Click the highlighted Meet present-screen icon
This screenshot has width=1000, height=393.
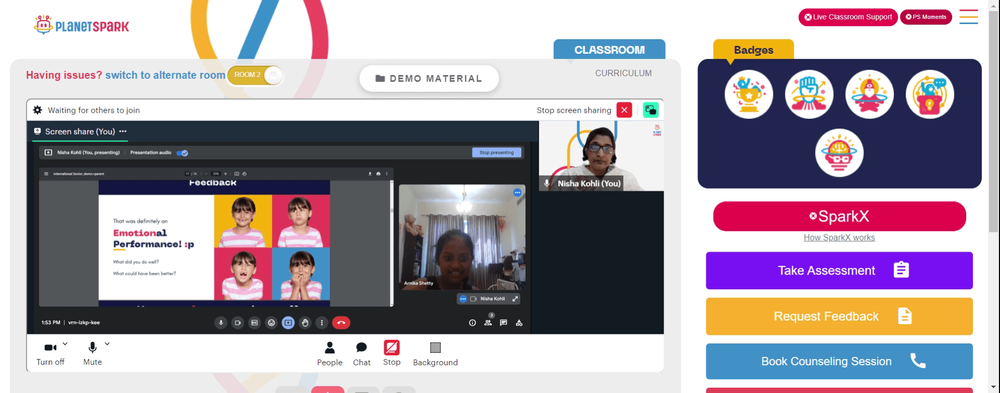coord(288,323)
